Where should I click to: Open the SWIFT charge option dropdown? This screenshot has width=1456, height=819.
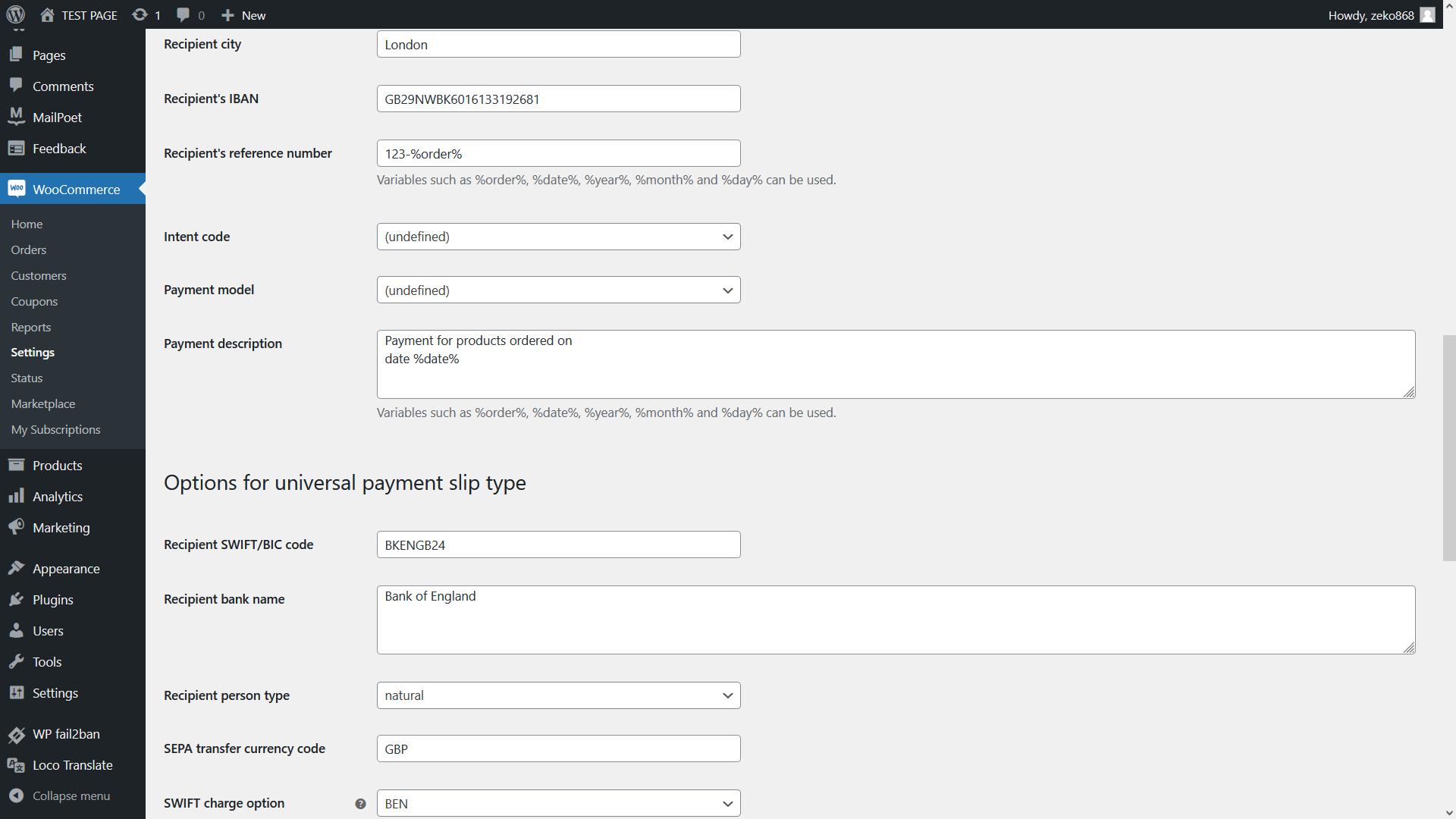pyautogui.click(x=558, y=803)
